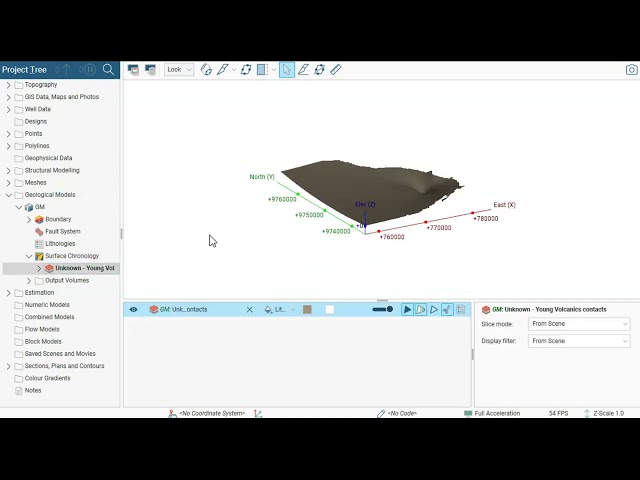The height and width of the screenshot is (480, 640).
Task: Click the clipping box toolbar icon
Action: click(x=262, y=70)
